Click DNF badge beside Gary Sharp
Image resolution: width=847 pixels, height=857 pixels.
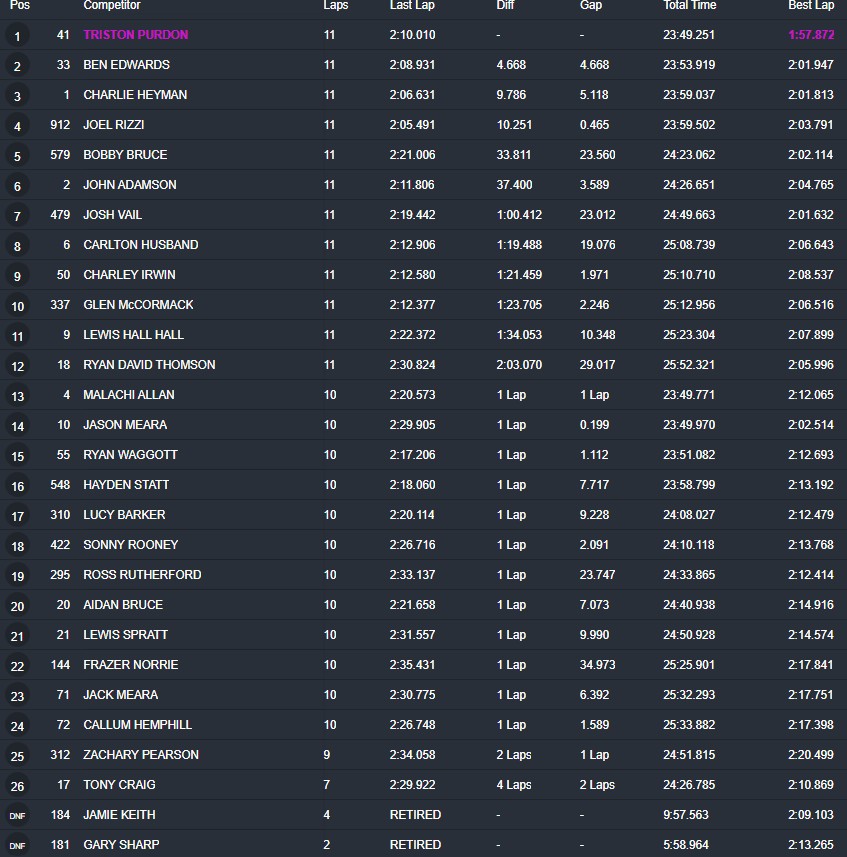tap(17, 846)
